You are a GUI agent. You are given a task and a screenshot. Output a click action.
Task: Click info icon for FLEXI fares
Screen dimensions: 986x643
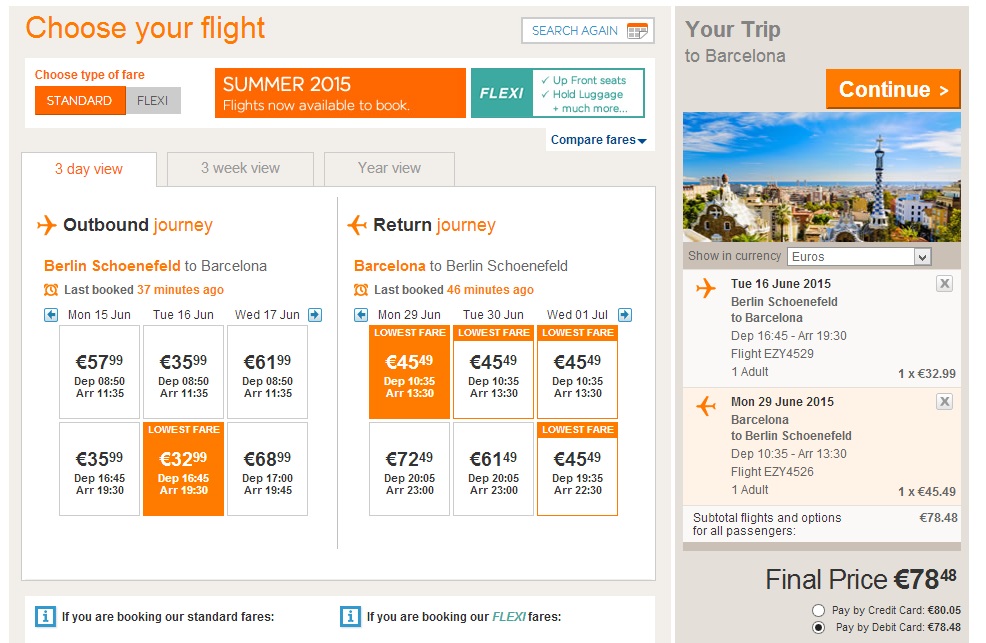(x=350, y=616)
